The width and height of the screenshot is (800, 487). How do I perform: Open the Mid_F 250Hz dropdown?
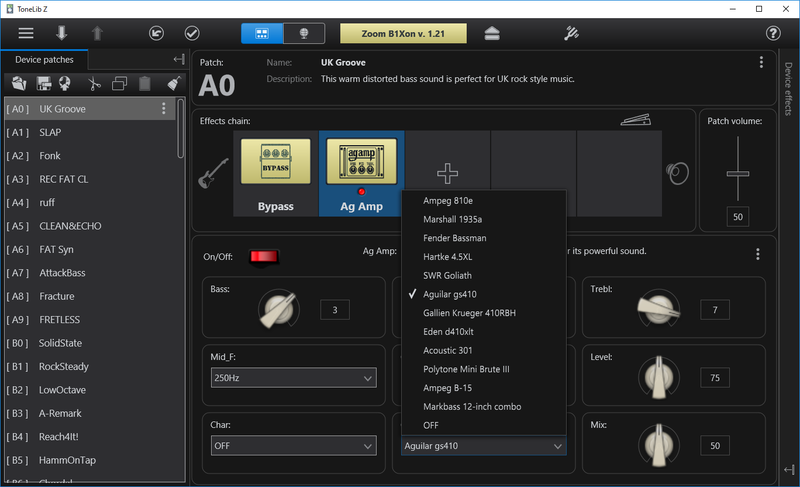294,378
